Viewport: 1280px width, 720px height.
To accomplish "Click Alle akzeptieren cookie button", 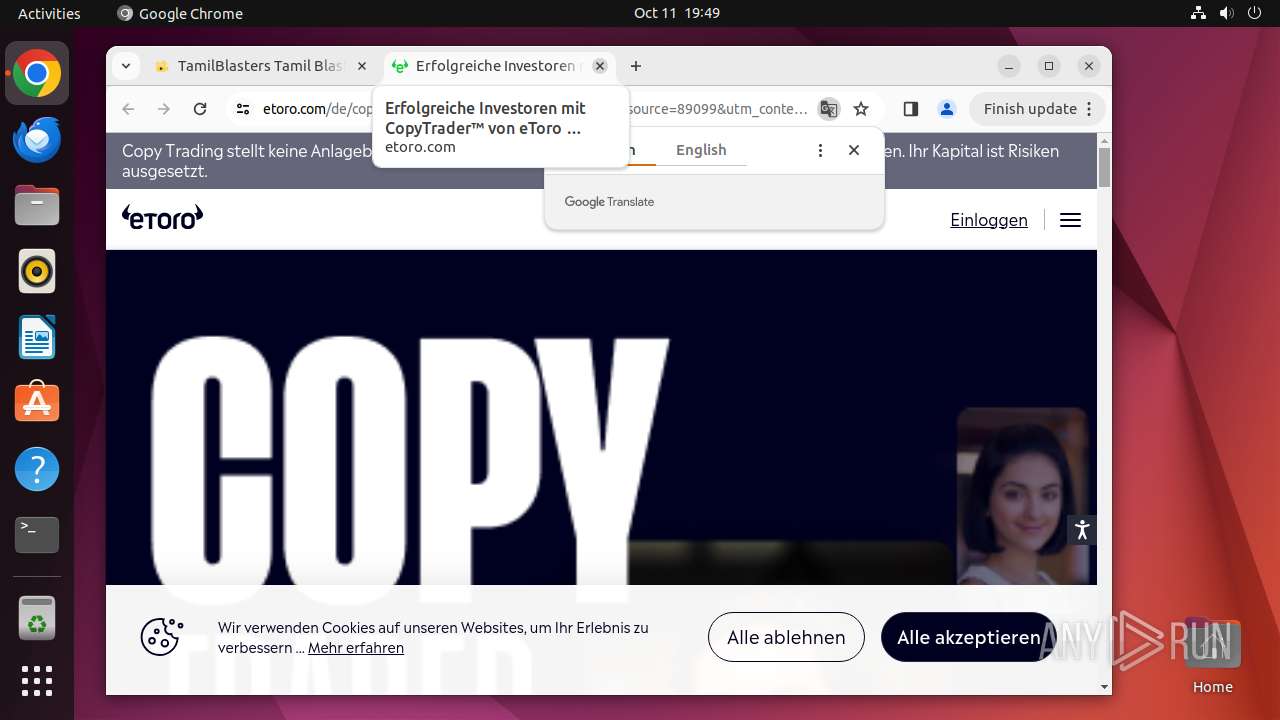I will click(968, 637).
